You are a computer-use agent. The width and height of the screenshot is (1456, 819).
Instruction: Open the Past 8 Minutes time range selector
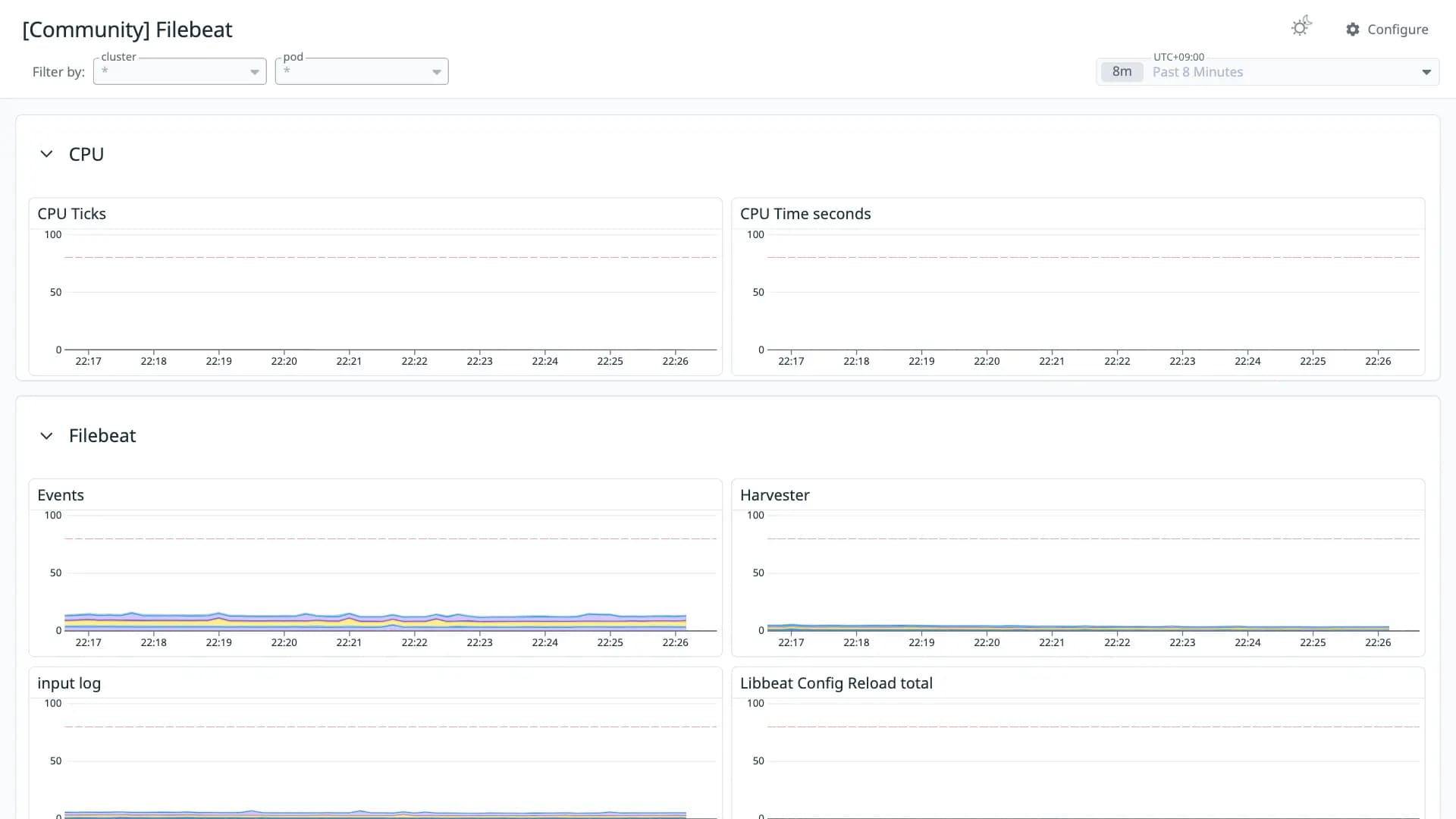1267,72
